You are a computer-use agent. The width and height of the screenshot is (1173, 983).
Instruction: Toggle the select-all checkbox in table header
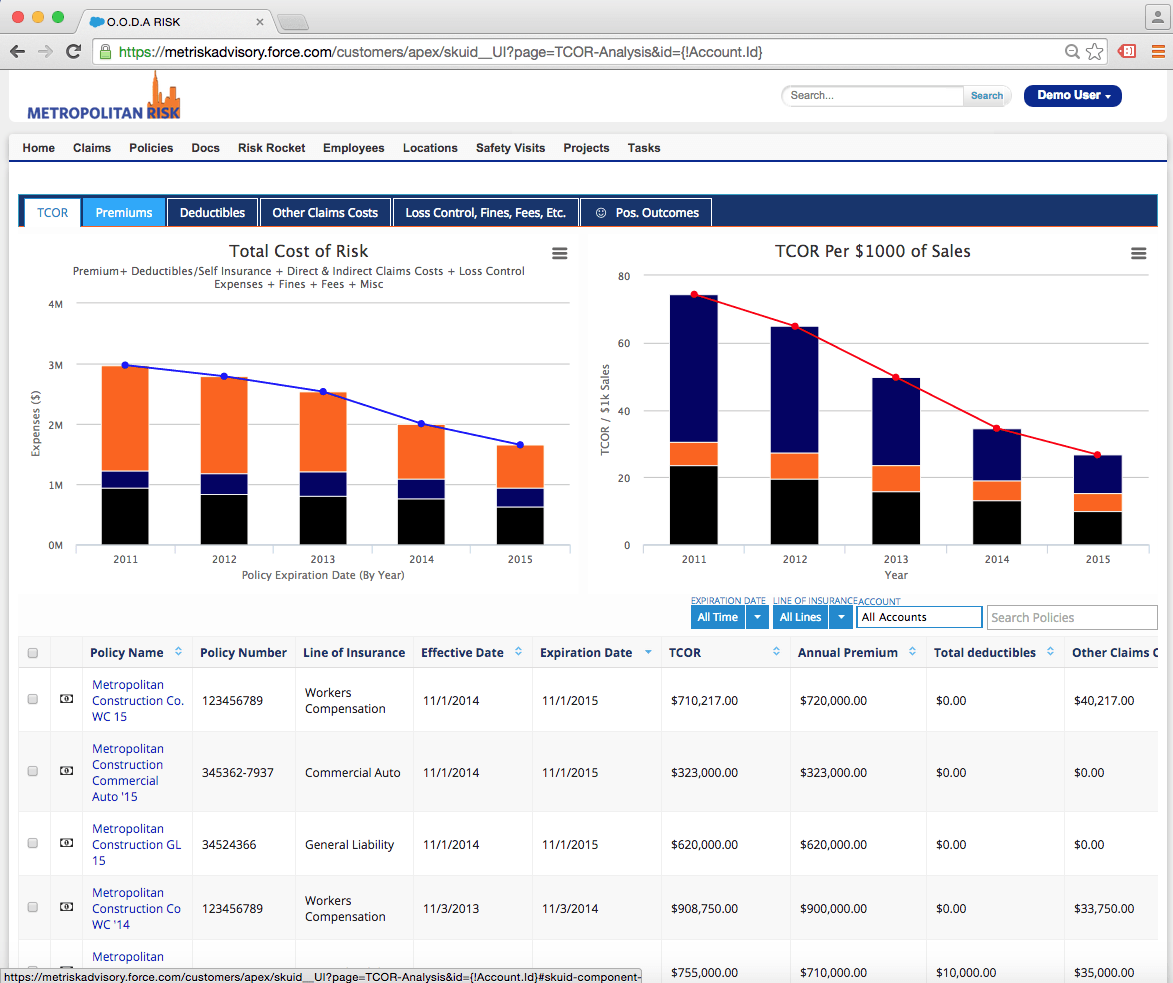click(33, 653)
